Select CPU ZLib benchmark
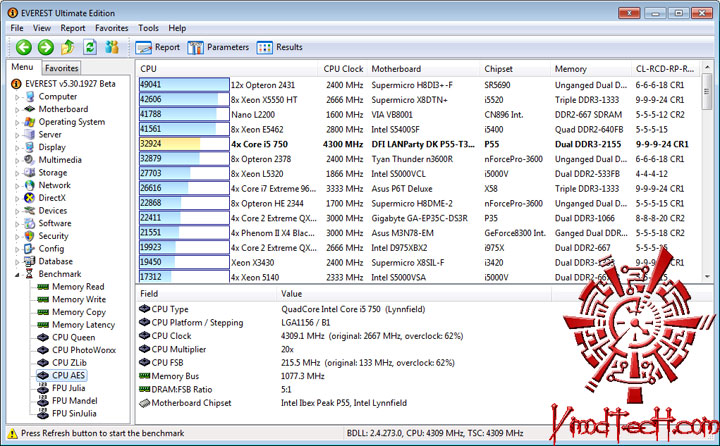Image resolution: width=720 pixels, height=446 pixels. point(69,362)
